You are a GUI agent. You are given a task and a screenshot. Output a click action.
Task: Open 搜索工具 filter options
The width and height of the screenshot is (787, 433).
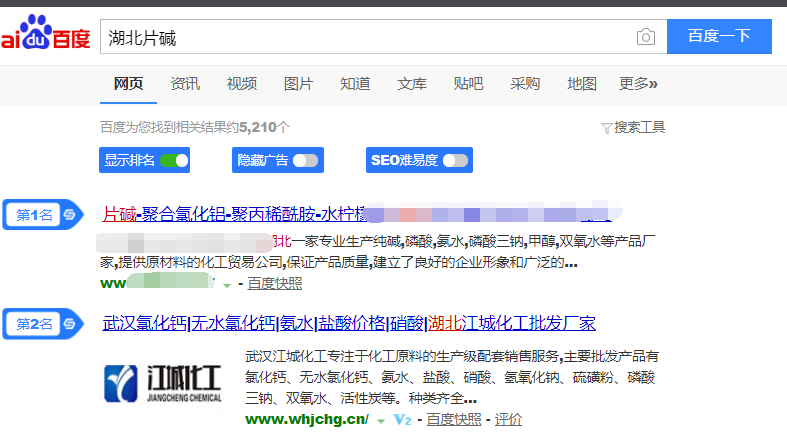(x=639, y=127)
